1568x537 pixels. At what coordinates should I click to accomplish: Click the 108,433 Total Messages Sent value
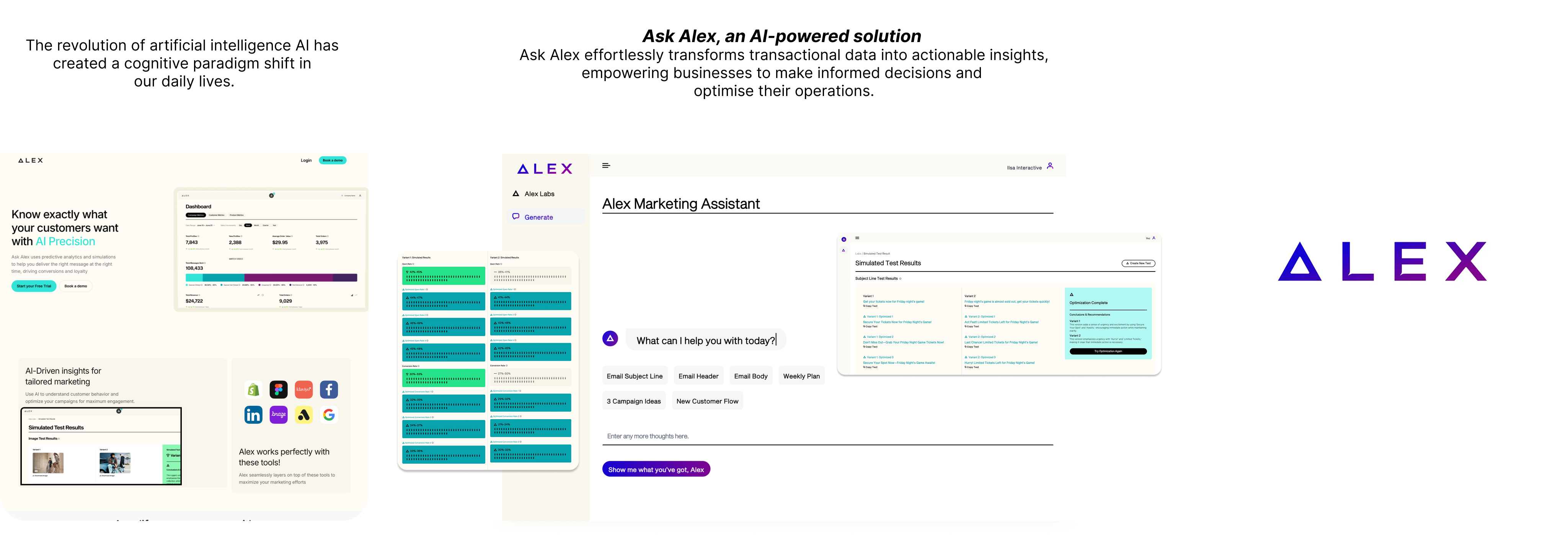(195, 268)
